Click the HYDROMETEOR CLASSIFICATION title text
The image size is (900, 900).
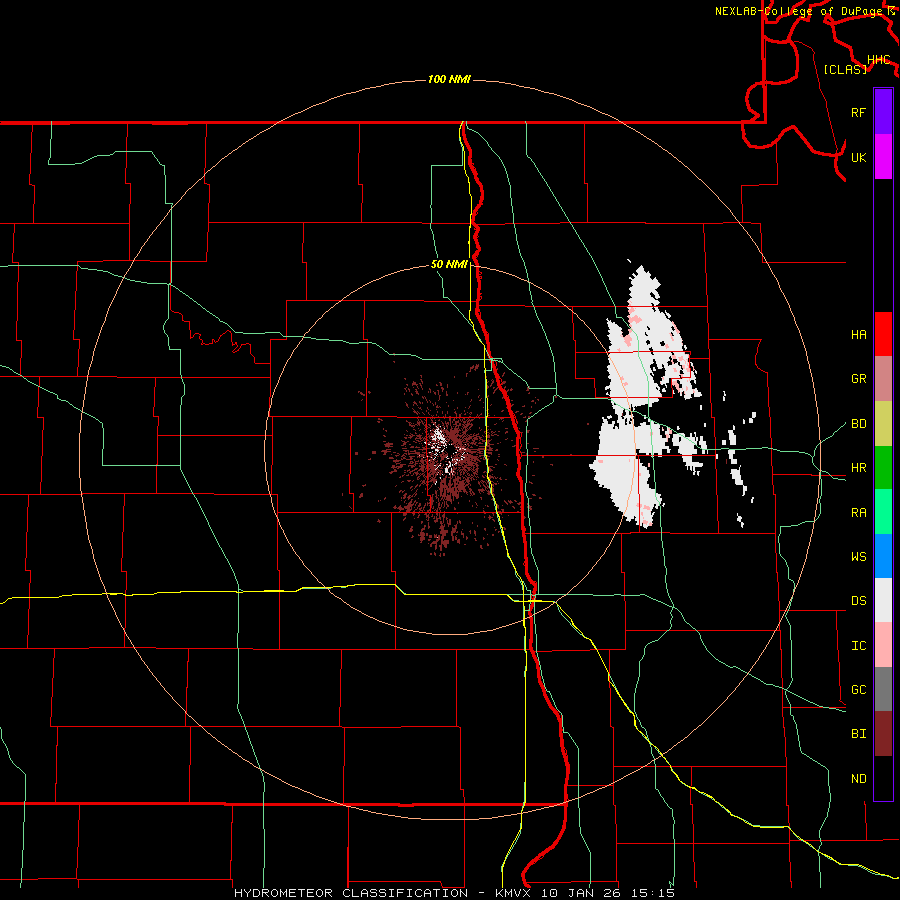[351, 893]
